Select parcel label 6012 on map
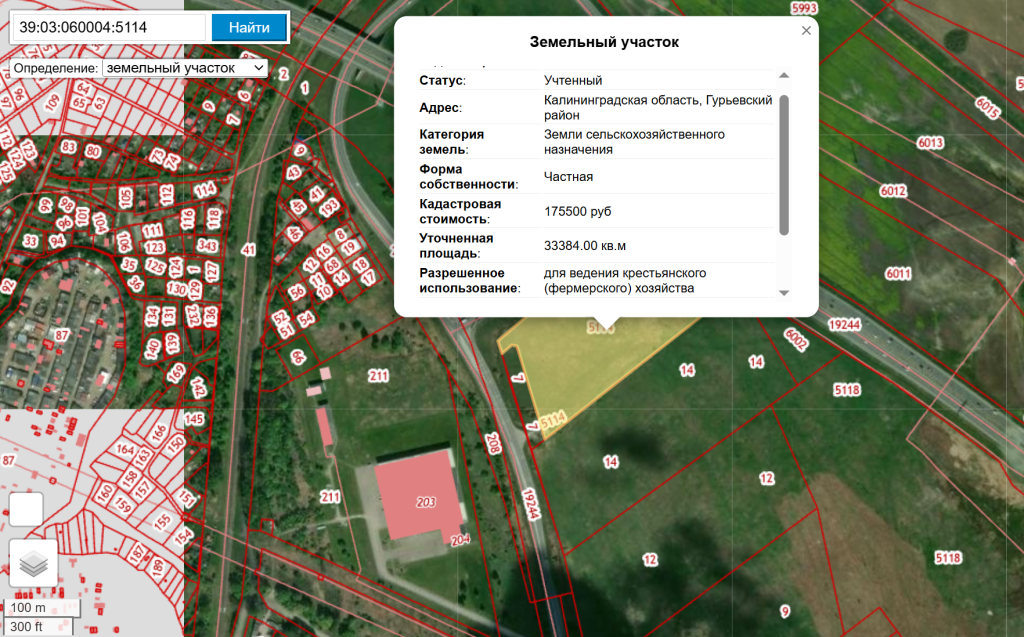This screenshot has height=637, width=1024. click(893, 191)
